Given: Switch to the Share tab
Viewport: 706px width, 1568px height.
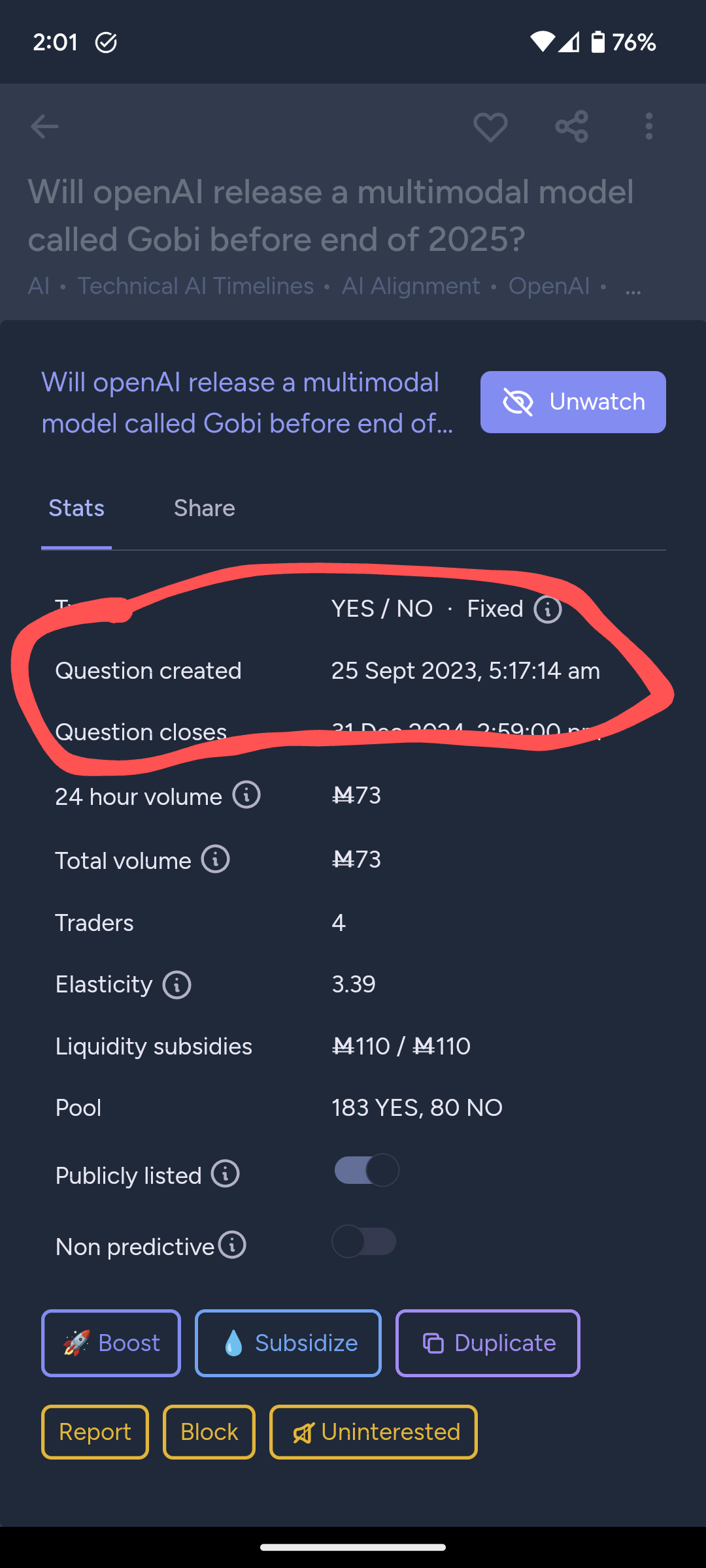Looking at the screenshot, I should (x=204, y=508).
